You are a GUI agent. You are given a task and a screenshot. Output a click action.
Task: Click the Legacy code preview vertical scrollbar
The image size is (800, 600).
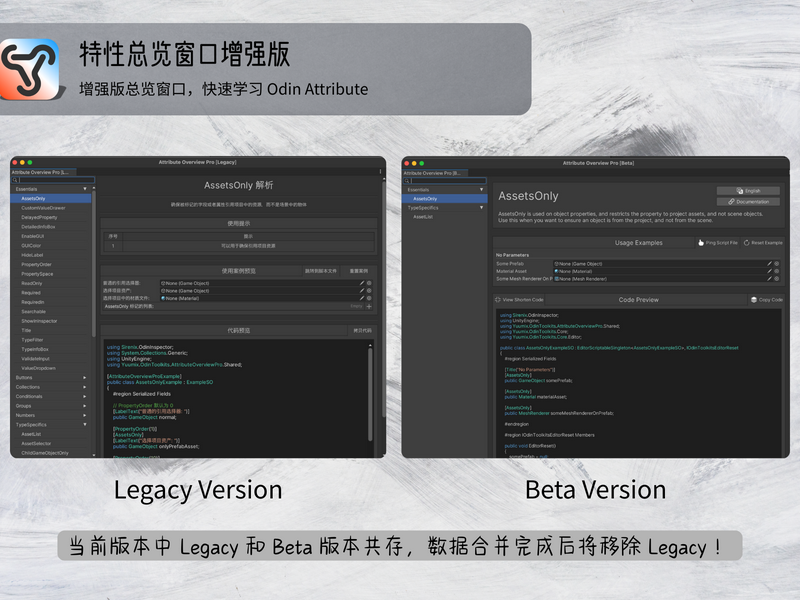tap(370, 393)
